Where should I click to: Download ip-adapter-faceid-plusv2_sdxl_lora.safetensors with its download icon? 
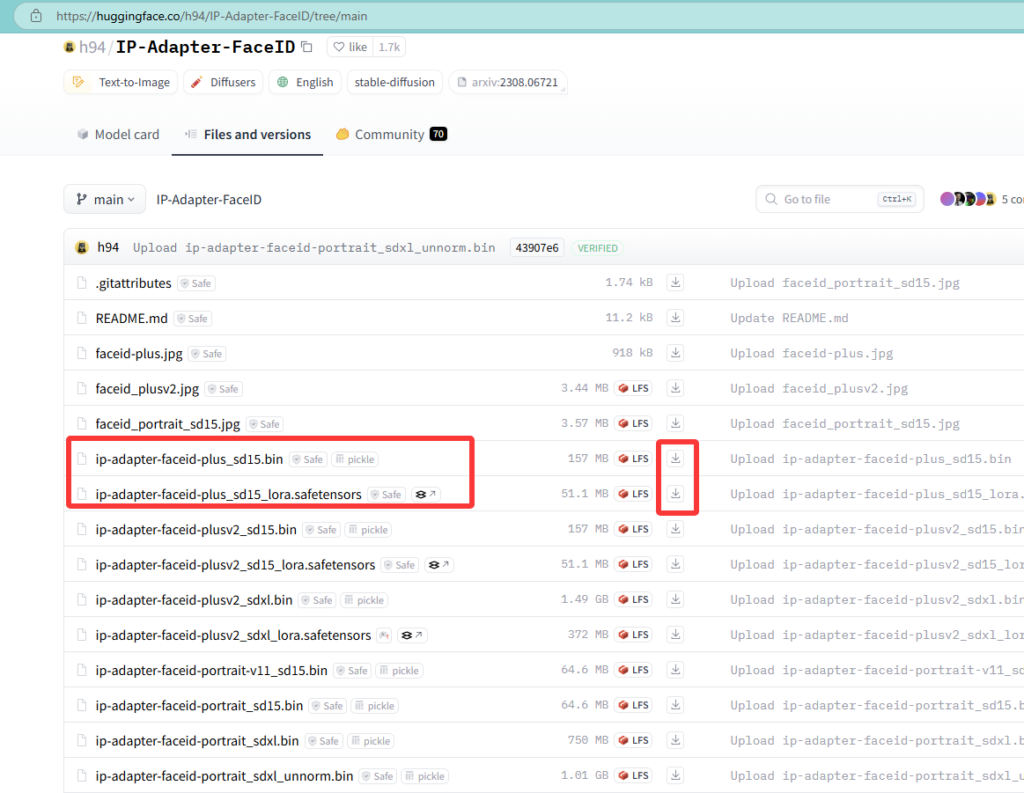(675, 635)
